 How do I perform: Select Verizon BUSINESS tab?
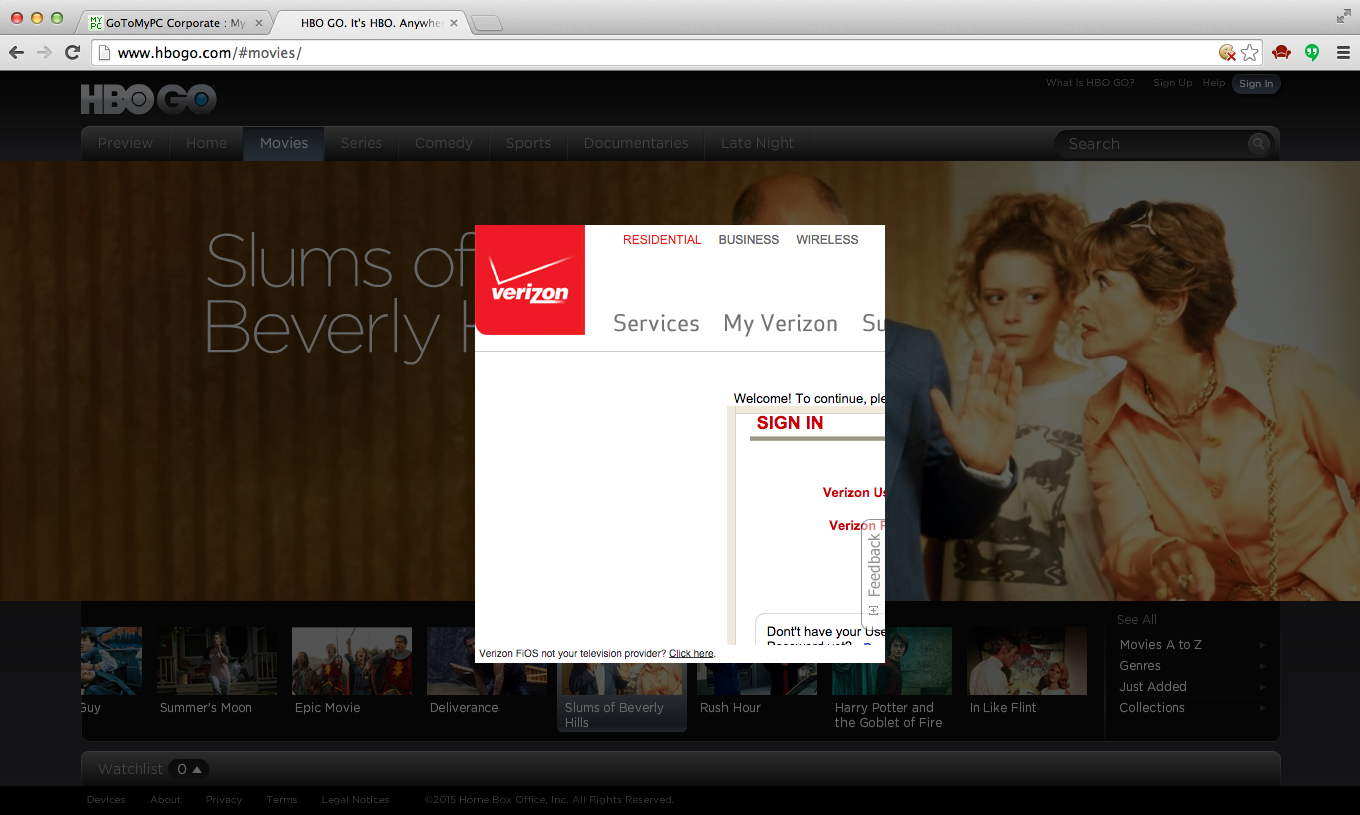748,240
